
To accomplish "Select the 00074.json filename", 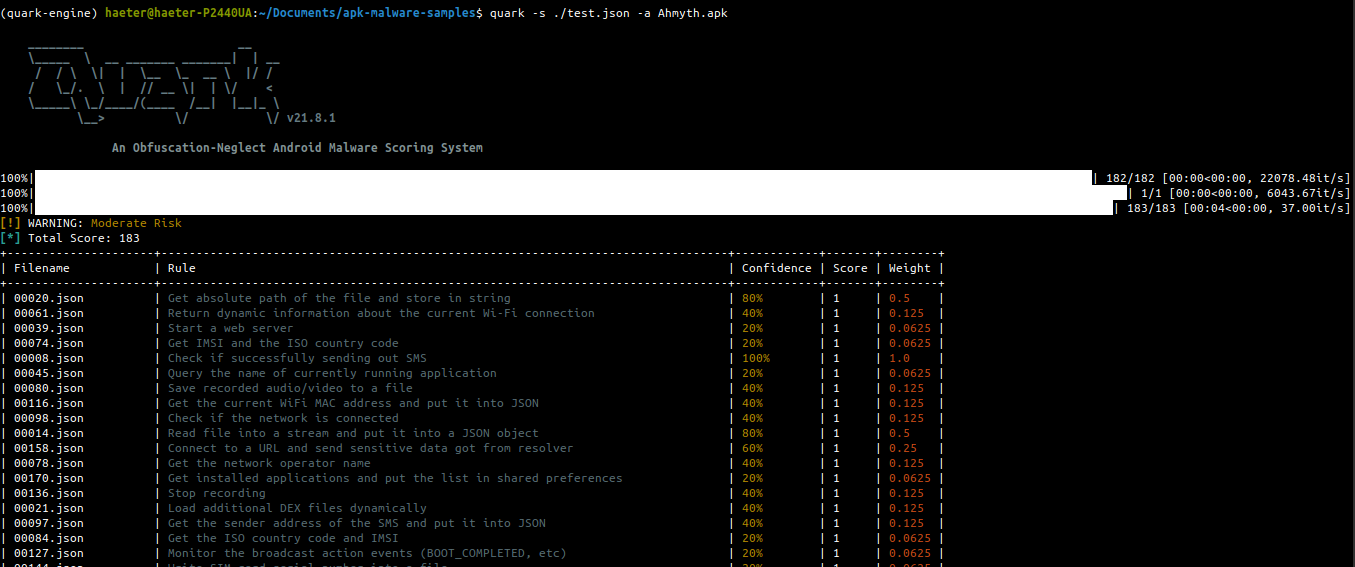I will (x=49, y=343).
